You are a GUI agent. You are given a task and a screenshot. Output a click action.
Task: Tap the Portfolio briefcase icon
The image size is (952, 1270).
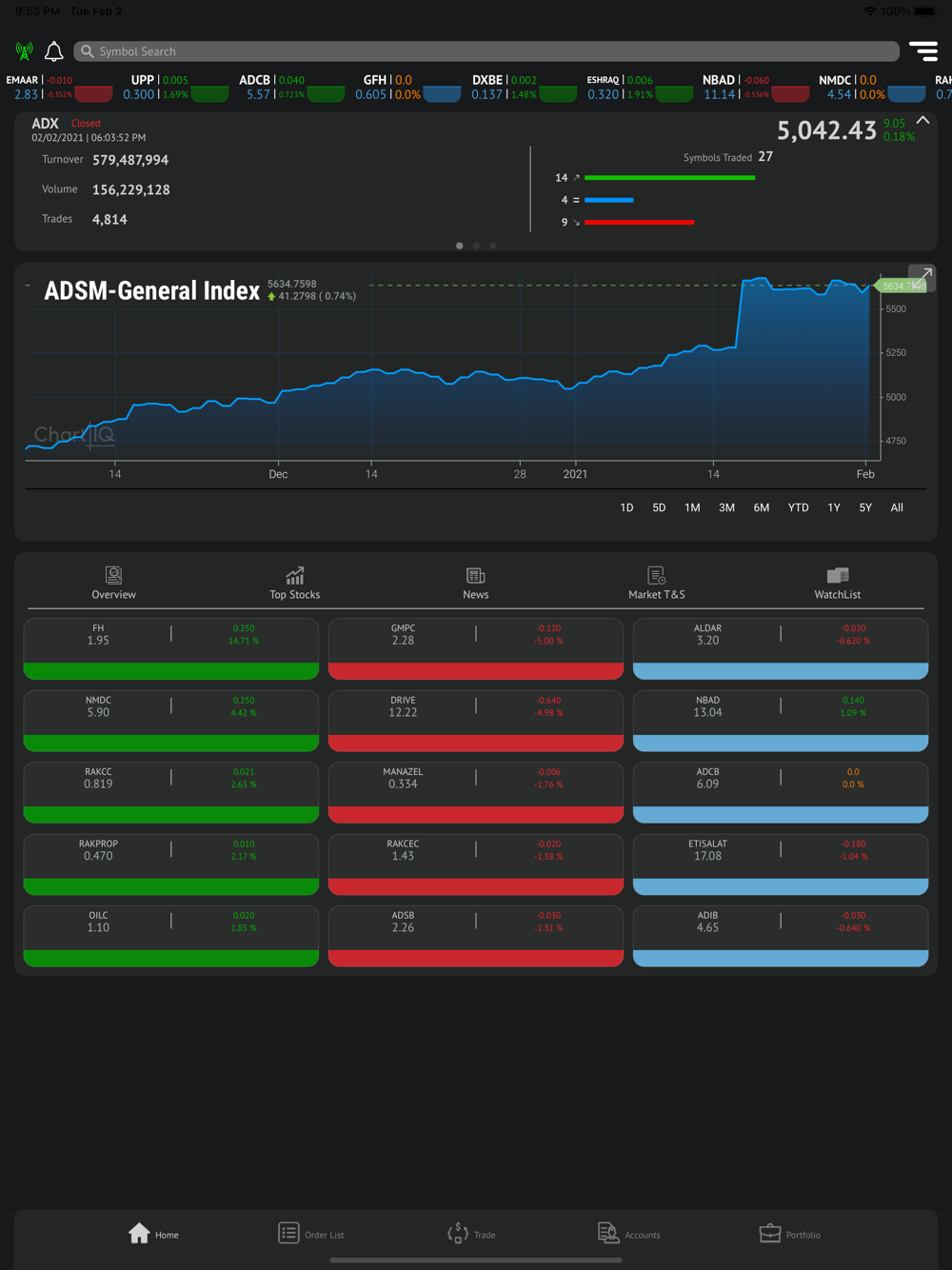pos(770,1233)
